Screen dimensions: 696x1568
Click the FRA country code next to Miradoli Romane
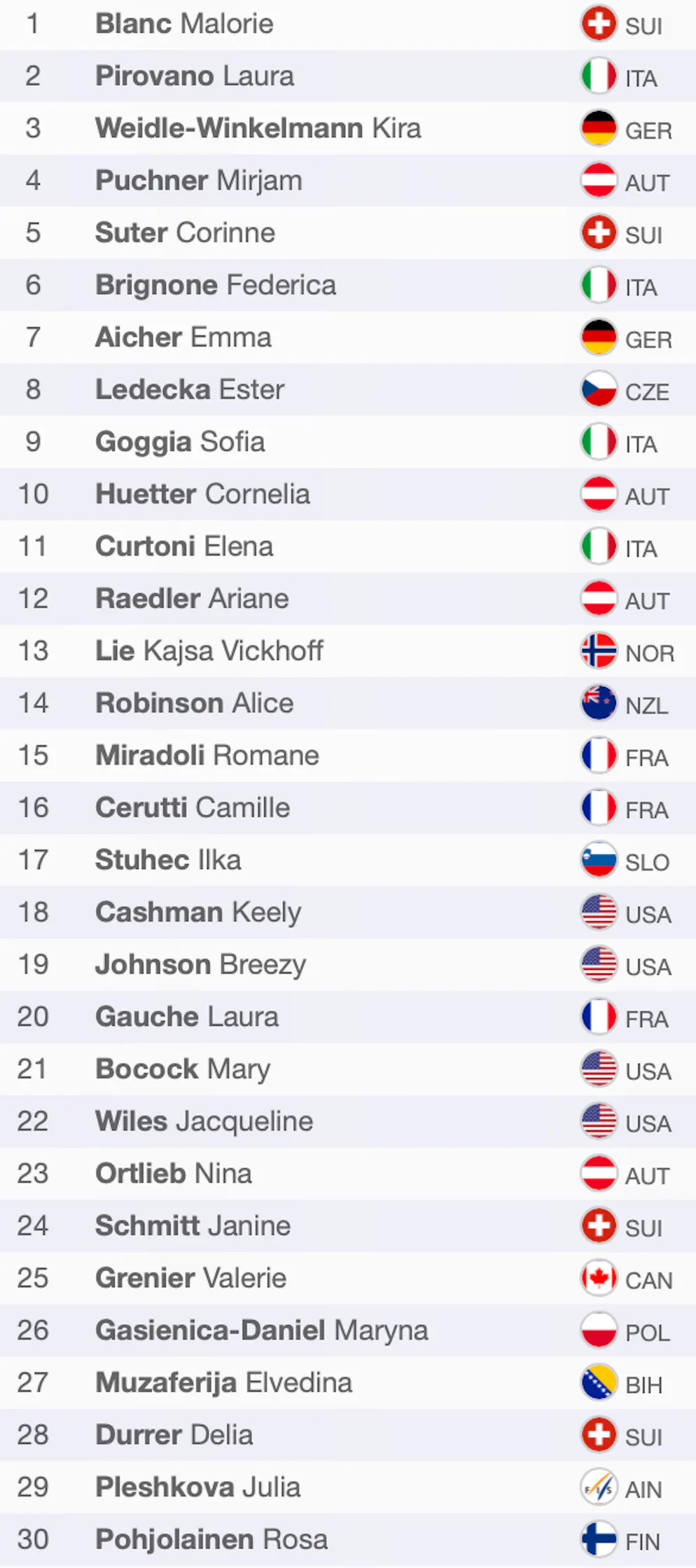(646, 757)
